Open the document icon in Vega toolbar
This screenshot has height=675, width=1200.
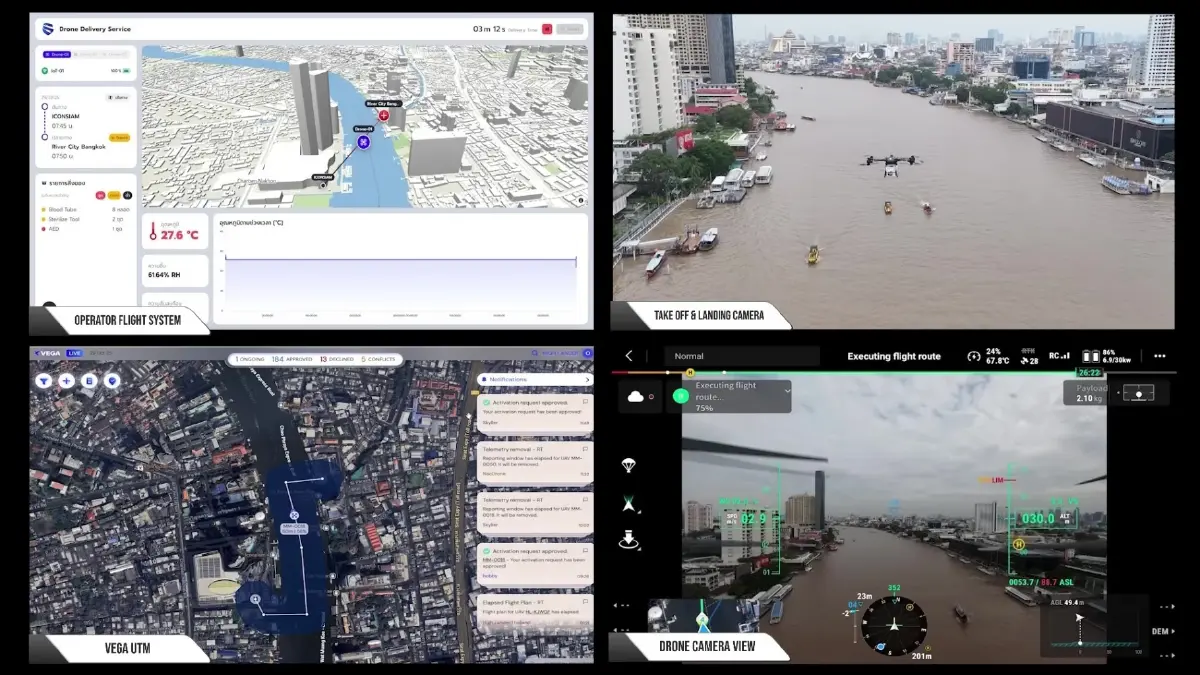[x=88, y=380]
